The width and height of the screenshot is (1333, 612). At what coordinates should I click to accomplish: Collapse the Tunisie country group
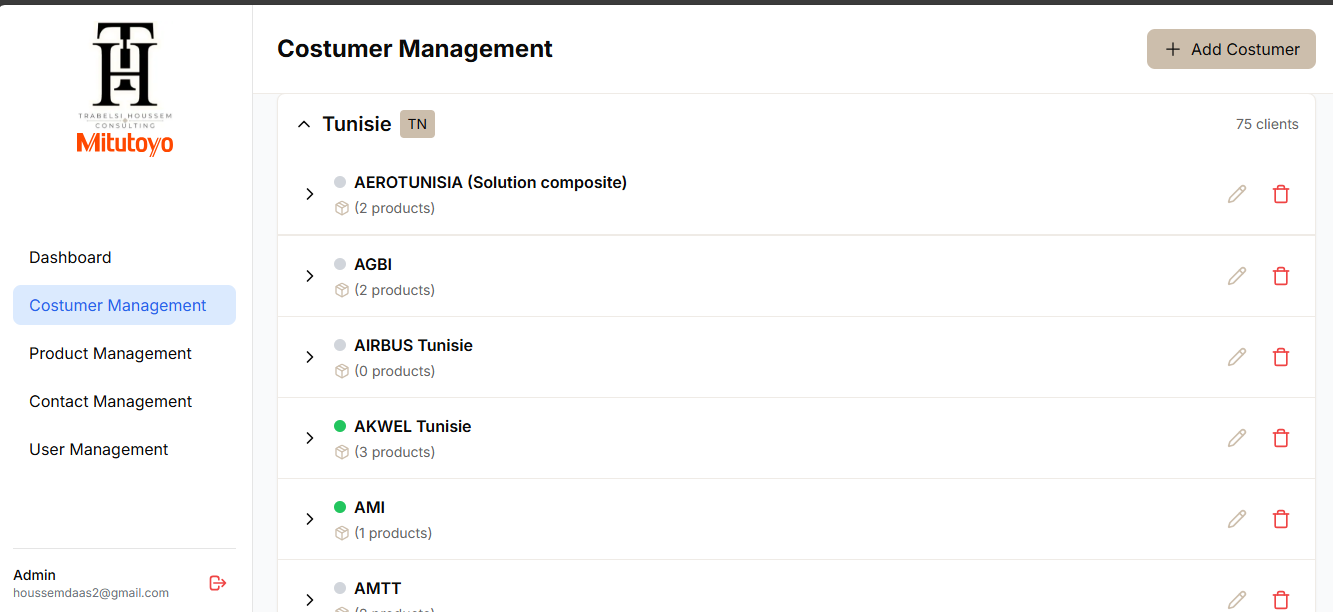(x=304, y=124)
